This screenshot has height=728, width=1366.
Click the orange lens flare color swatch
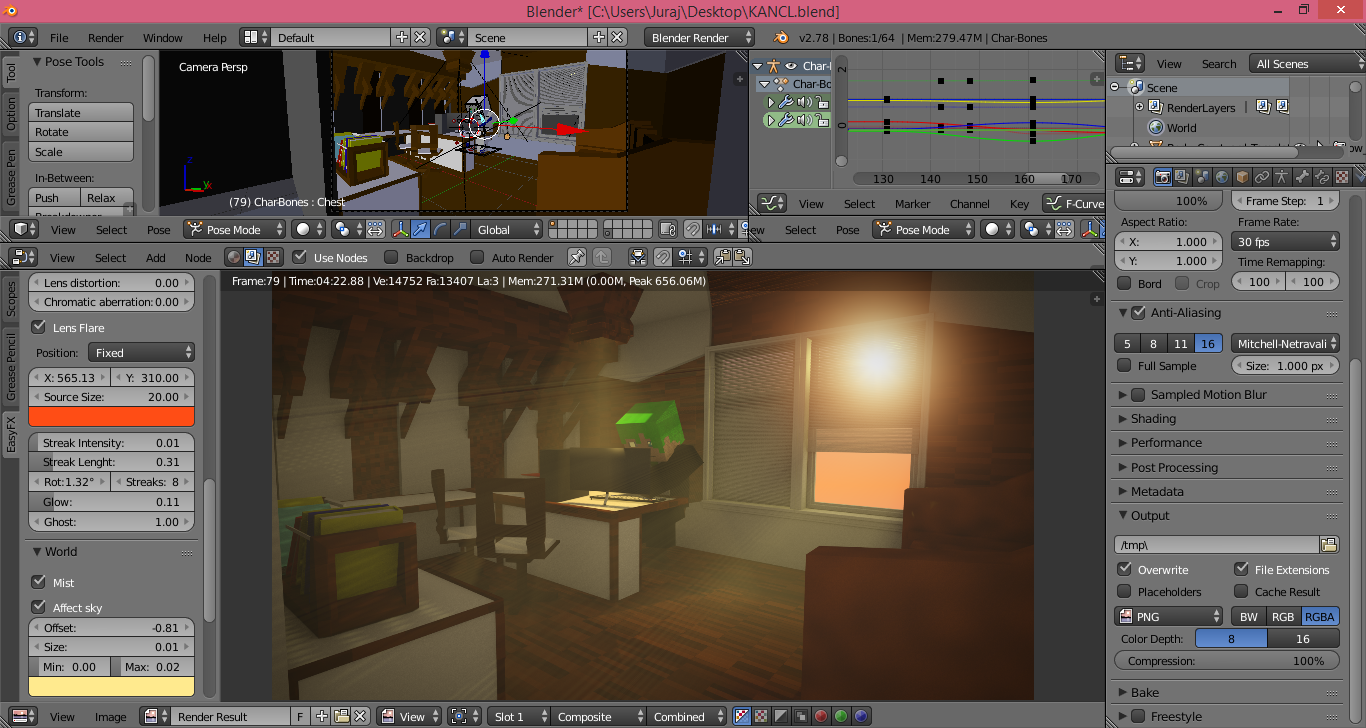click(x=111, y=417)
